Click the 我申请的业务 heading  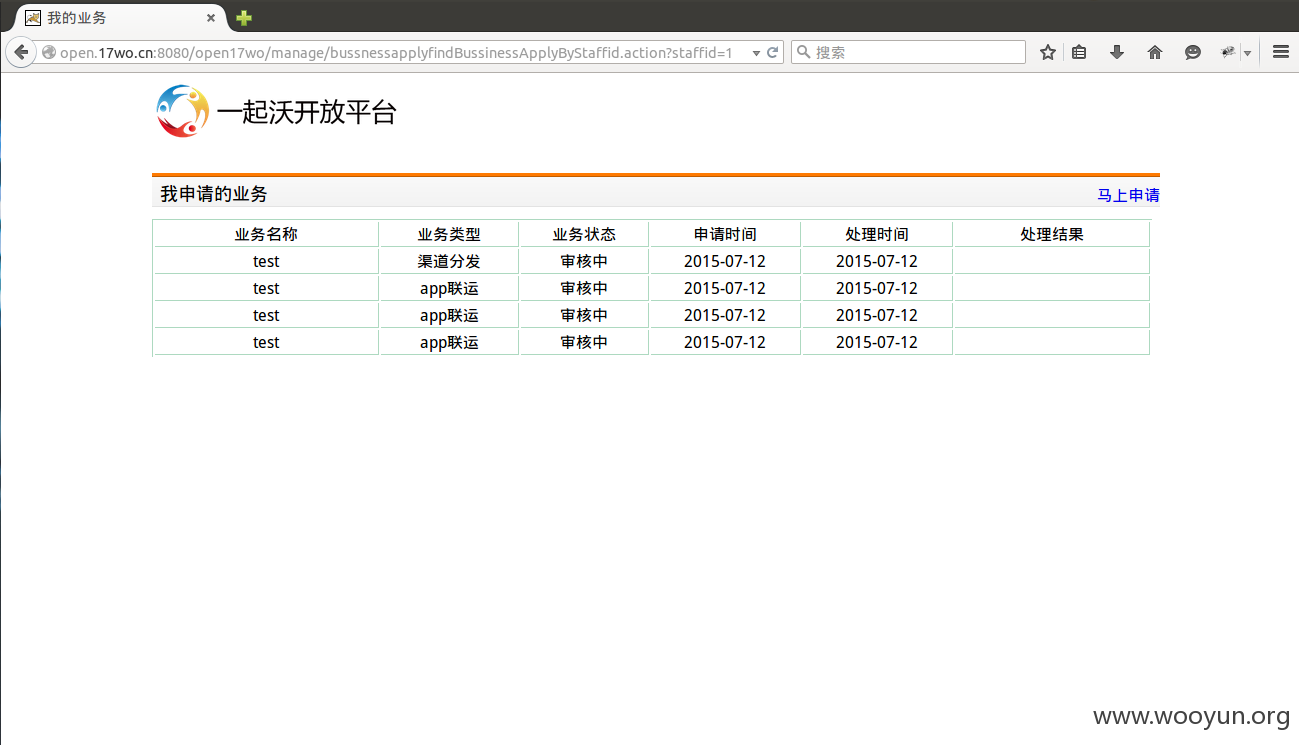[x=214, y=194]
